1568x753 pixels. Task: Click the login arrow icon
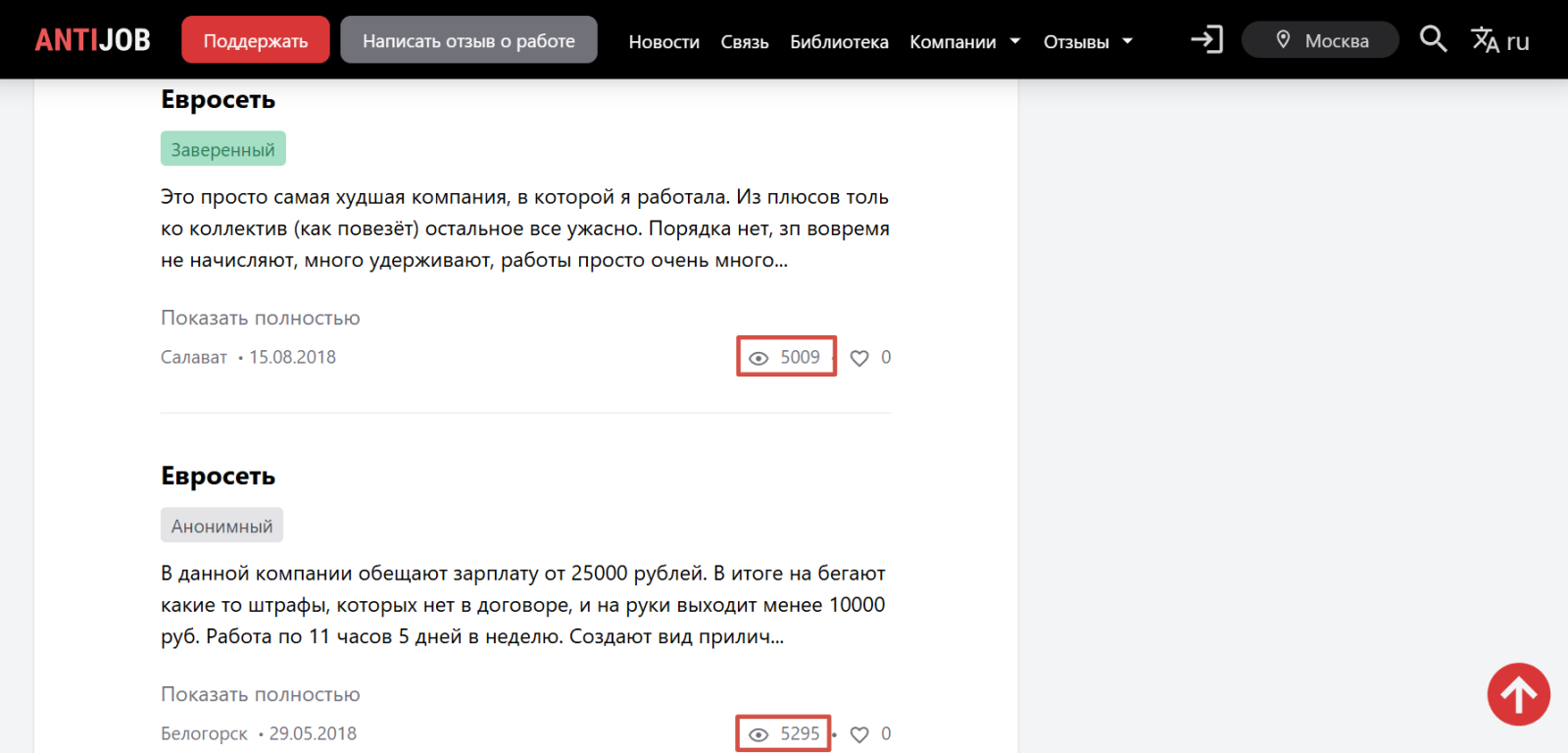point(1206,40)
